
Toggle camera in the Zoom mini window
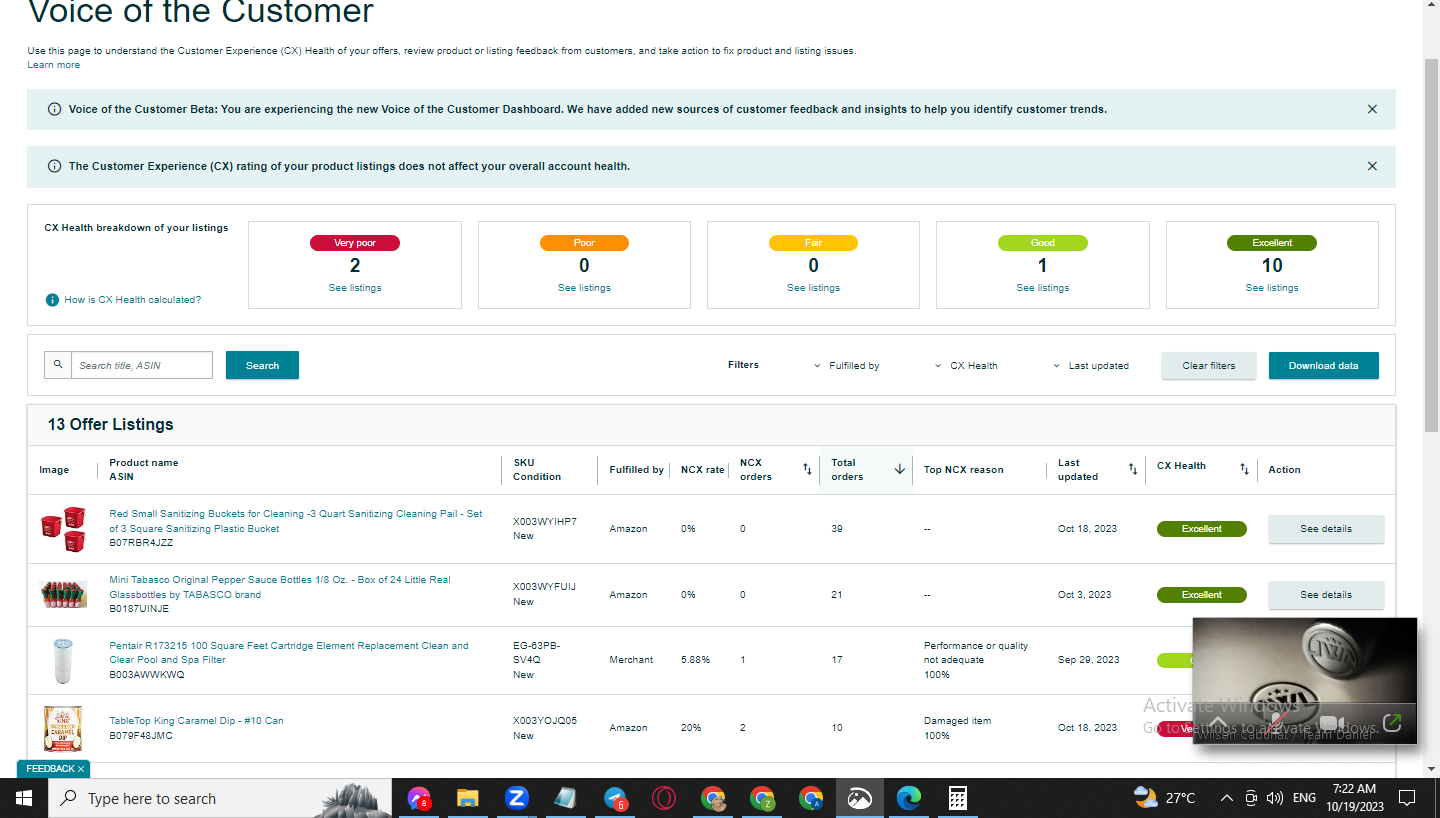coord(1331,723)
